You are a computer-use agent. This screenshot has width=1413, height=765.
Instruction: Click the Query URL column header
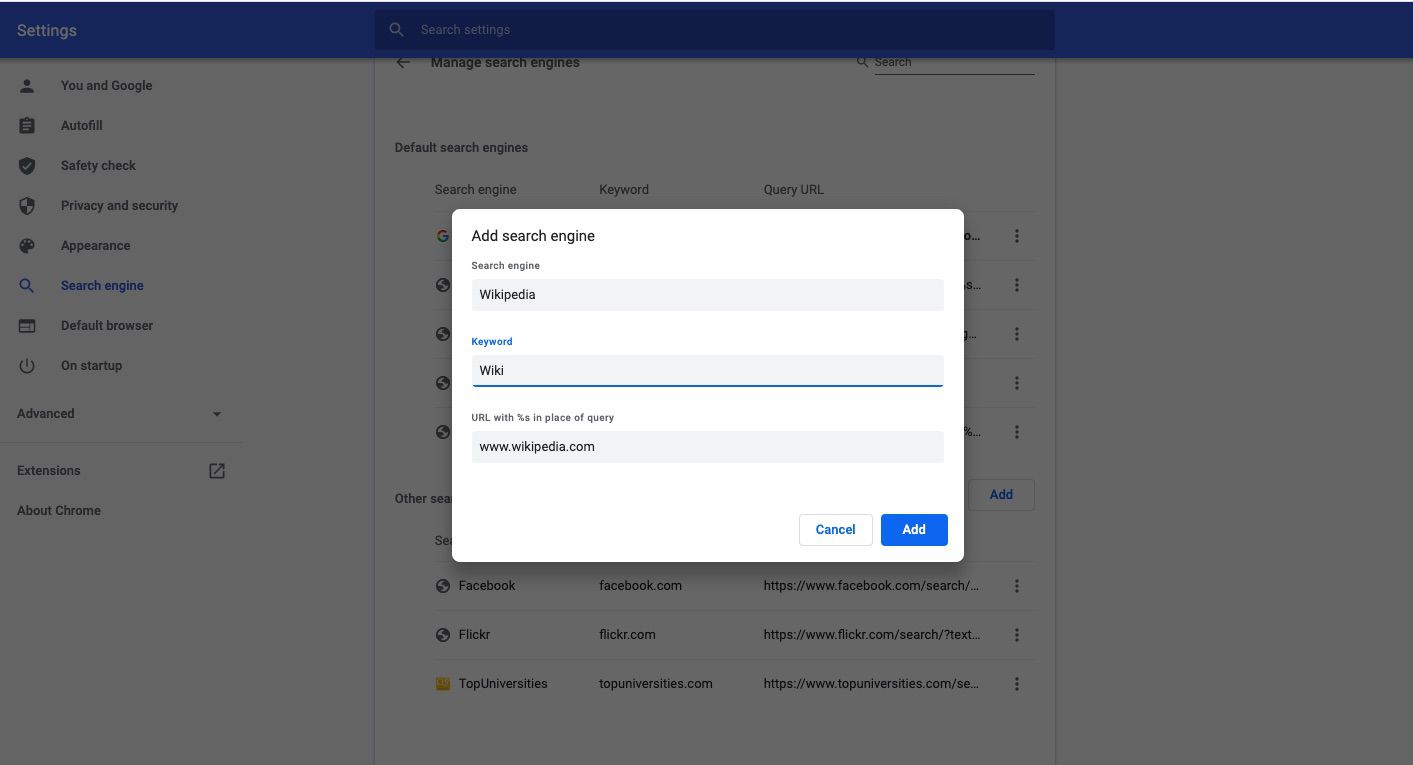793,190
